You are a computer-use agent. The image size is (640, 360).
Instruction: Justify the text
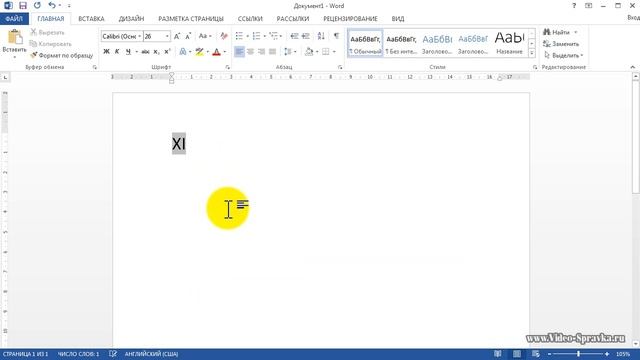click(x=272, y=51)
